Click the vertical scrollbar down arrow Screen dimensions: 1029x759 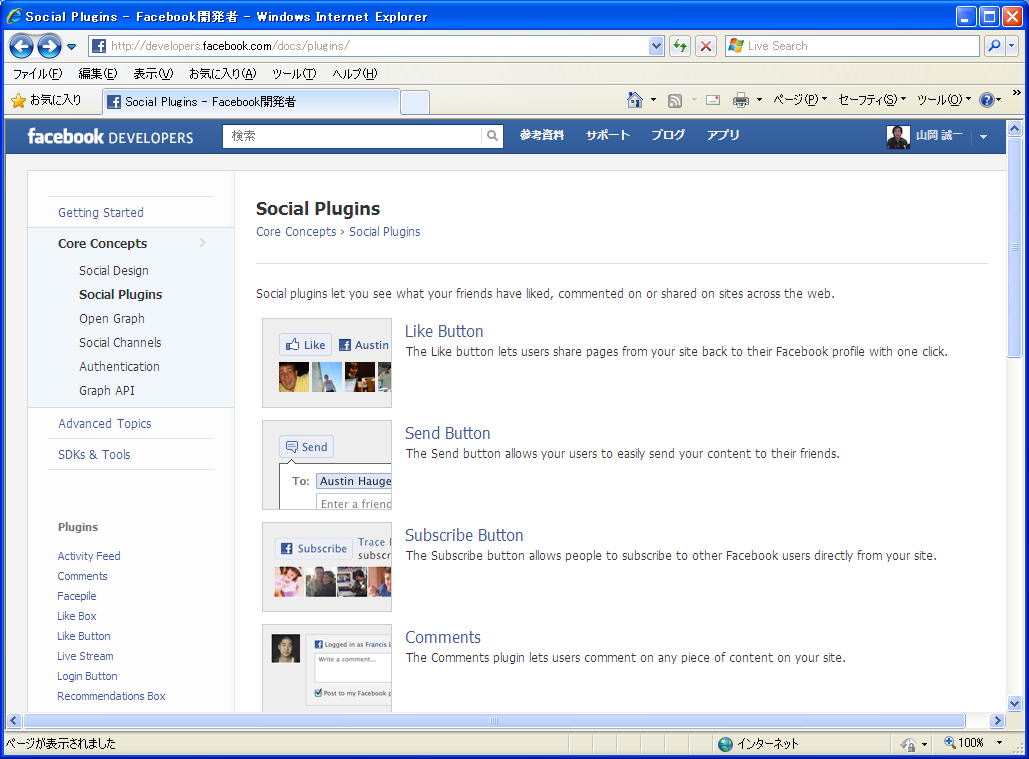[x=1014, y=703]
